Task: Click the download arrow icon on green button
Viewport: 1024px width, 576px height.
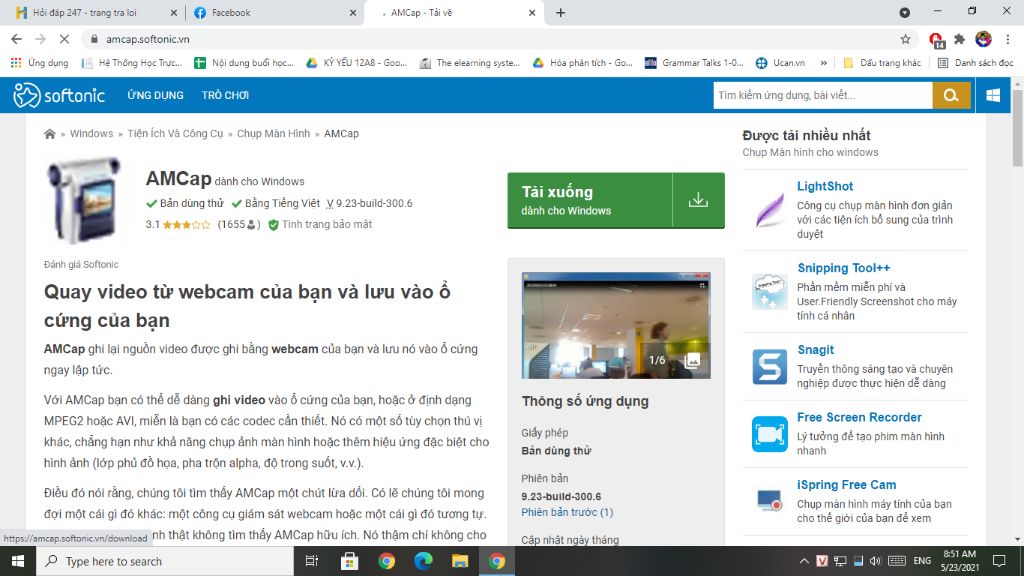Action: (698, 200)
